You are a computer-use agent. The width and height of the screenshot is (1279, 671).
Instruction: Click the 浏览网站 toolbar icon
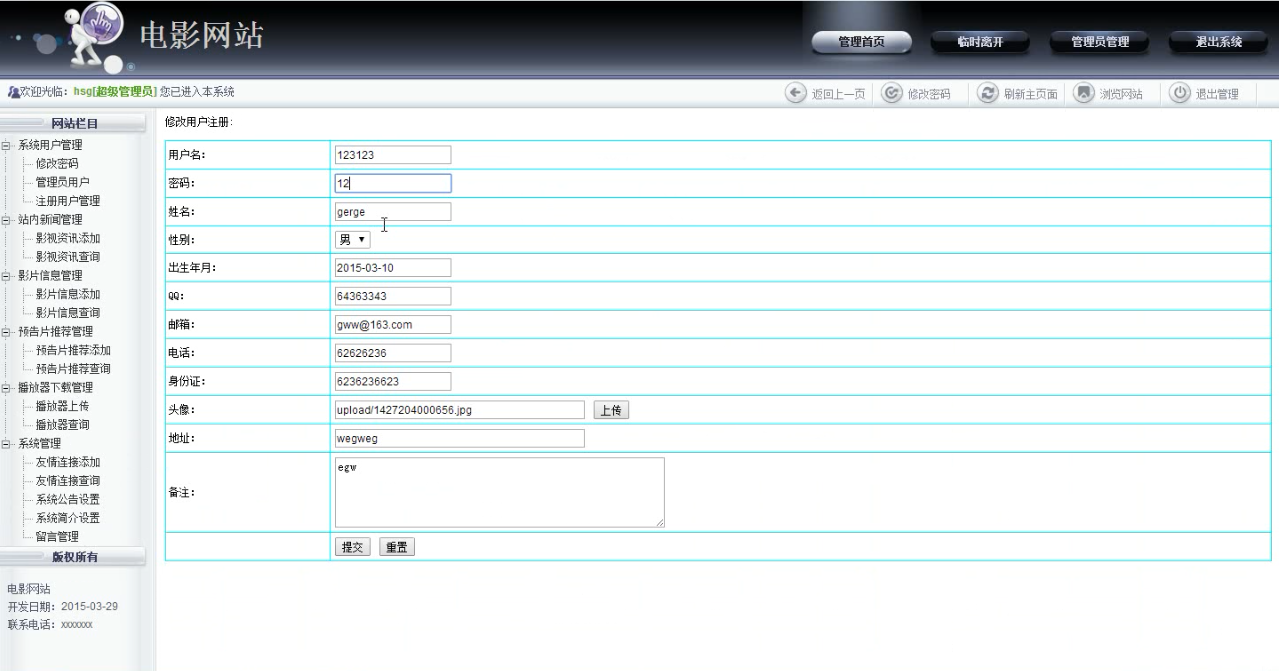click(1082, 94)
